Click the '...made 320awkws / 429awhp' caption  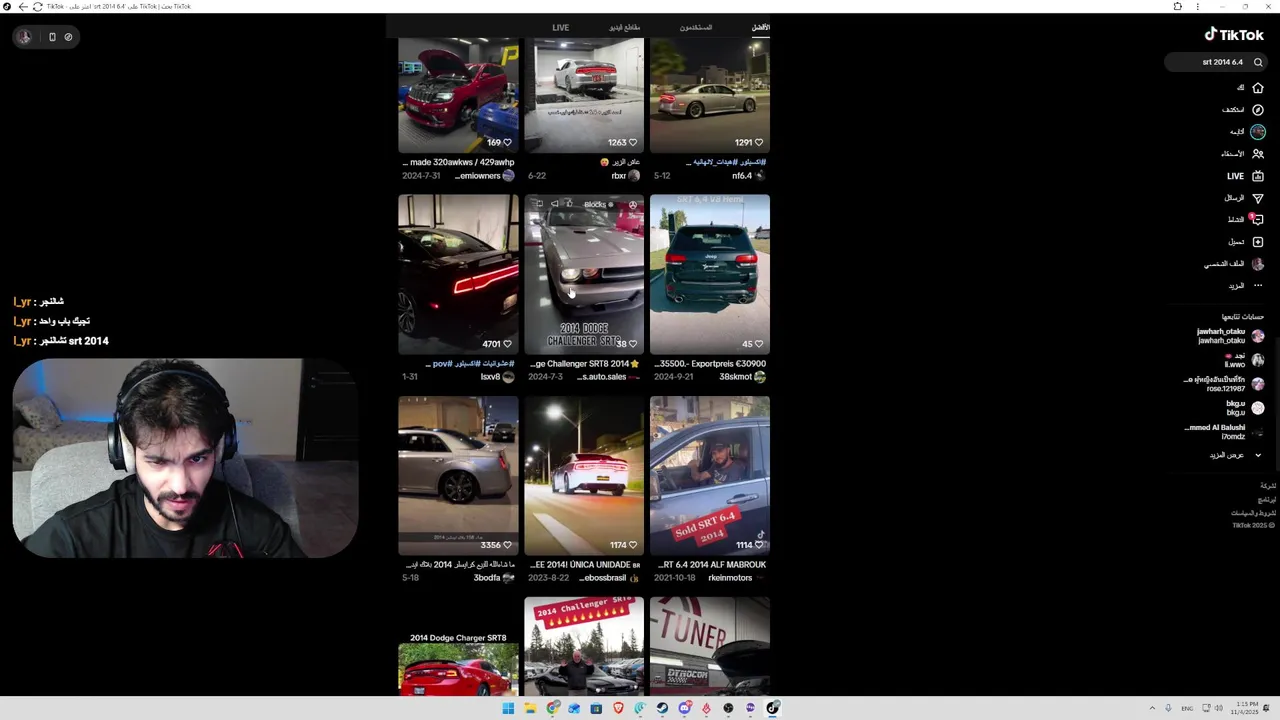[x=459, y=162]
